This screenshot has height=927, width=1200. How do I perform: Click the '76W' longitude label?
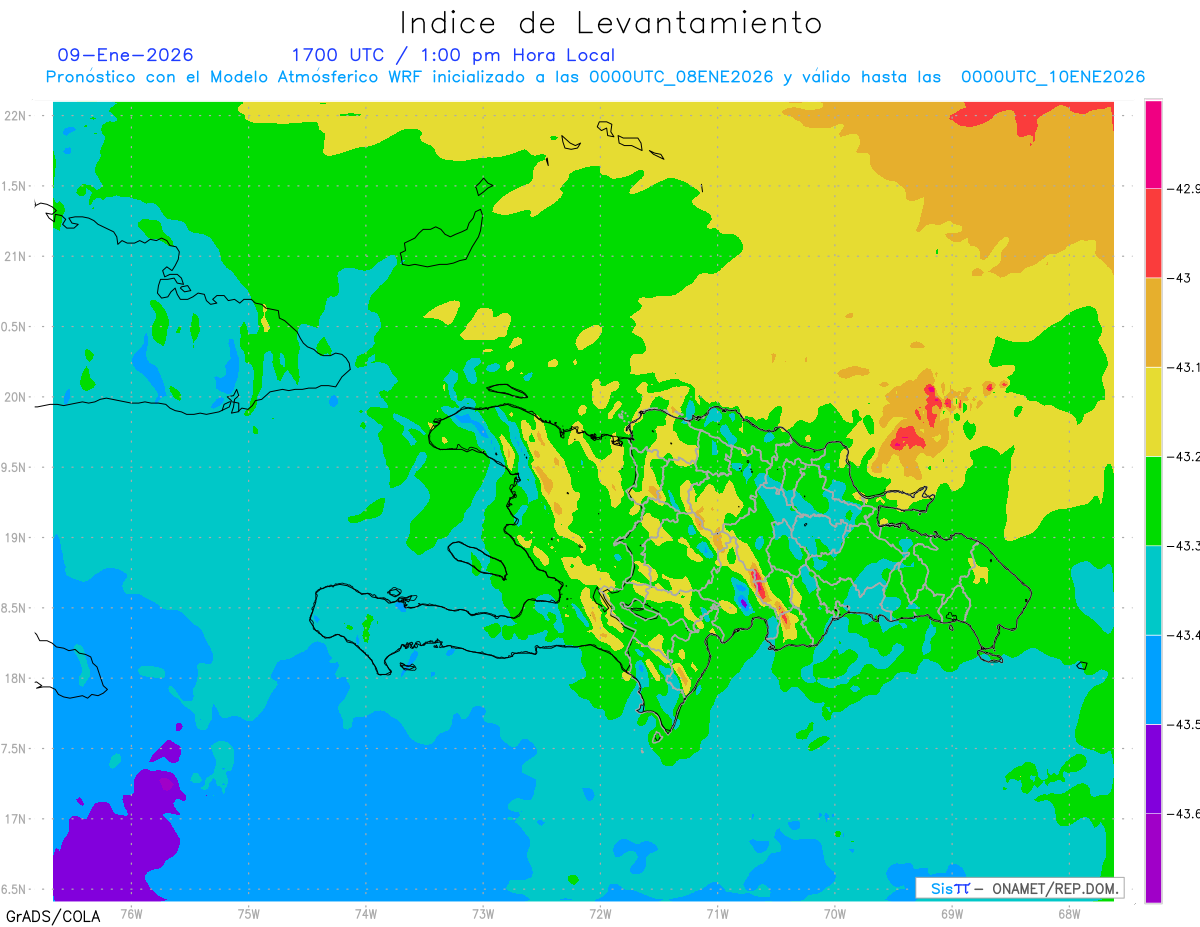[131, 914]
